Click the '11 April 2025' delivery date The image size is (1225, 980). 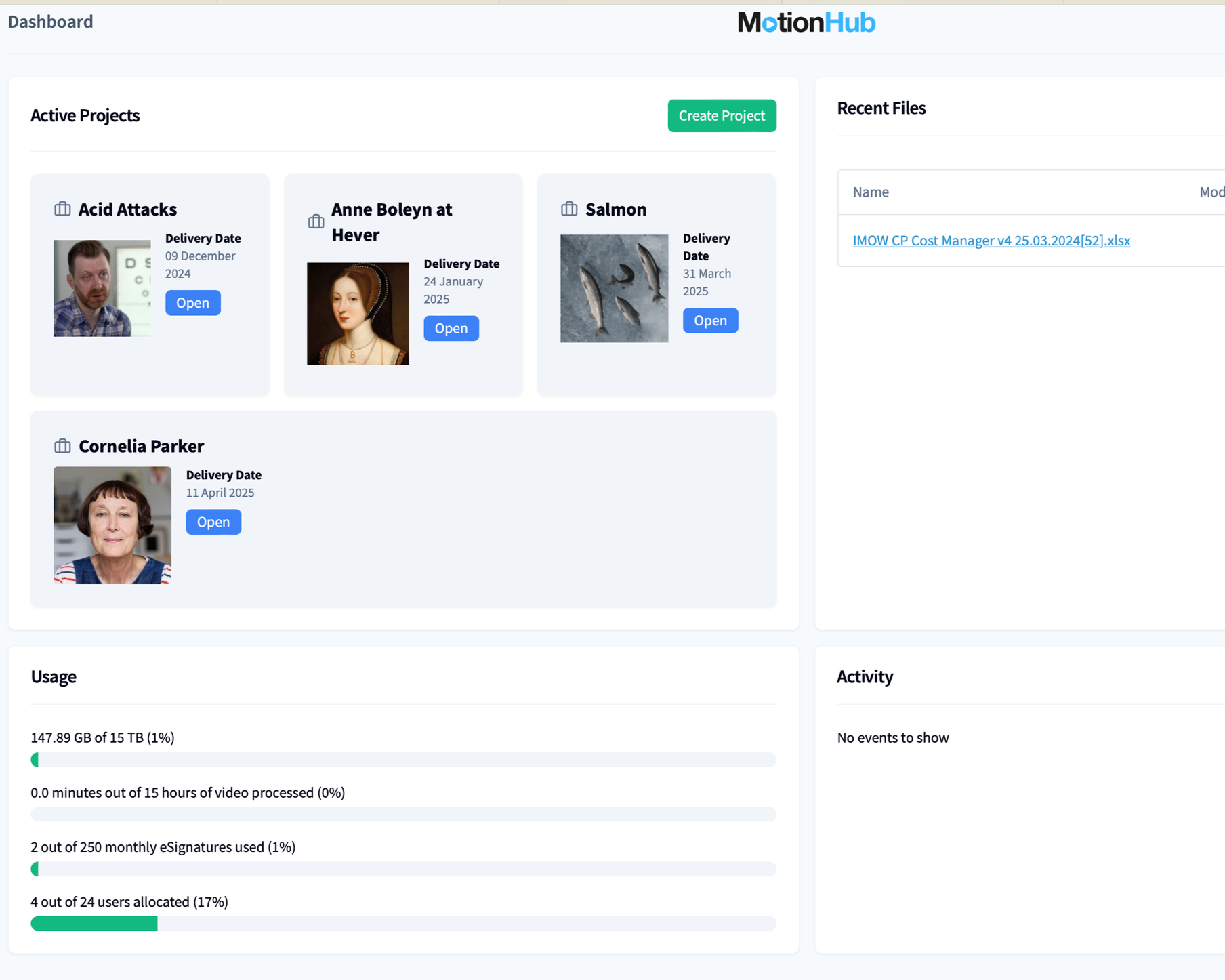click(x=220, y=493)
